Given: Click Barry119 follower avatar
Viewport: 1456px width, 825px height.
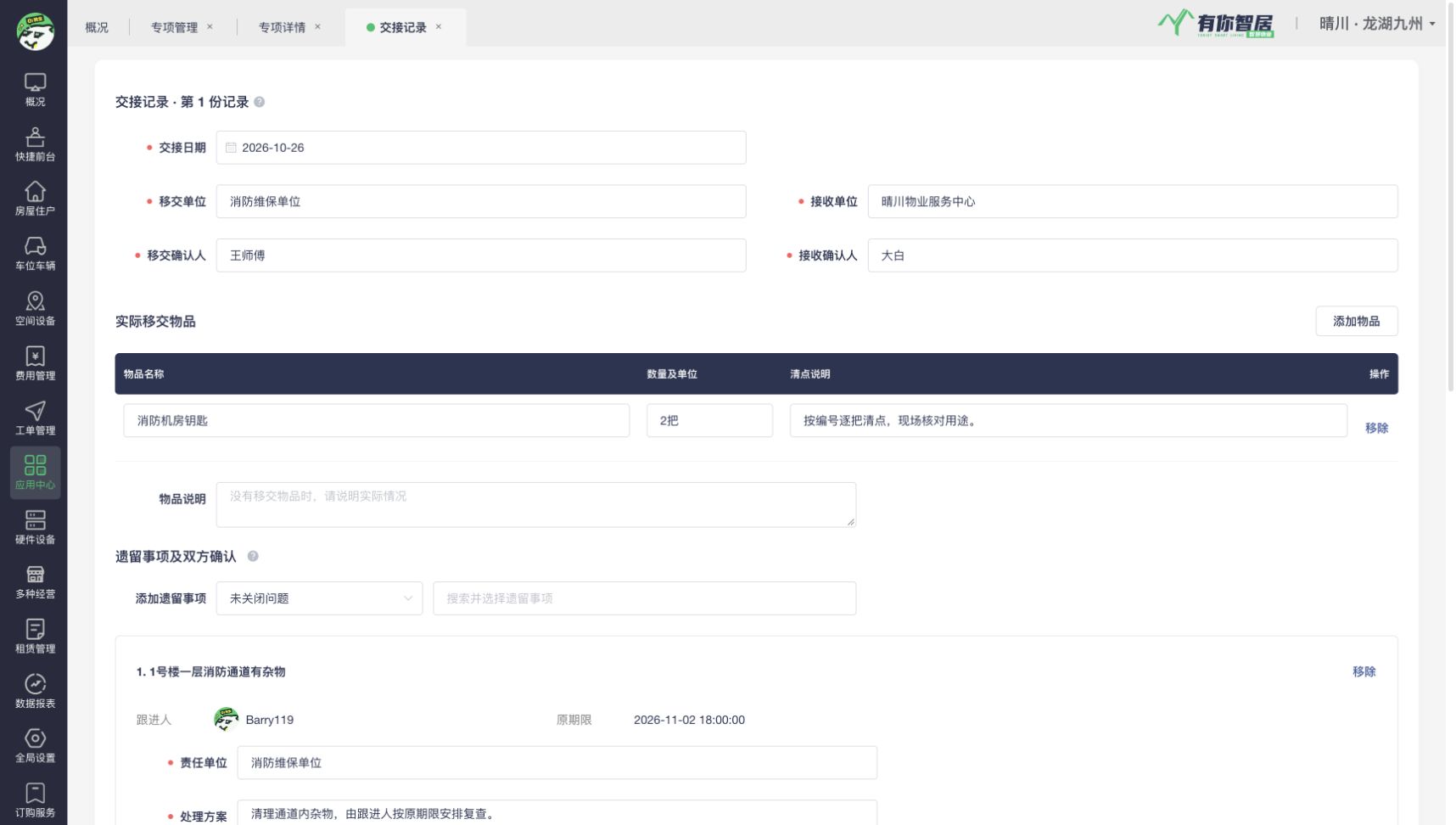Looking at the screenshot, I should click(x=226, y=720).
